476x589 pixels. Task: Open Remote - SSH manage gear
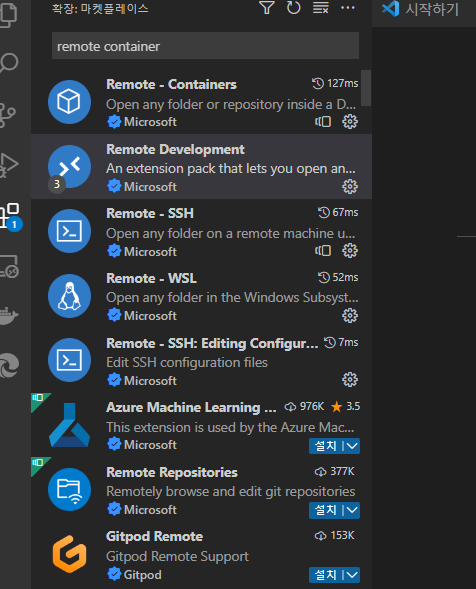pyautogui.click(x=350, y=251)
